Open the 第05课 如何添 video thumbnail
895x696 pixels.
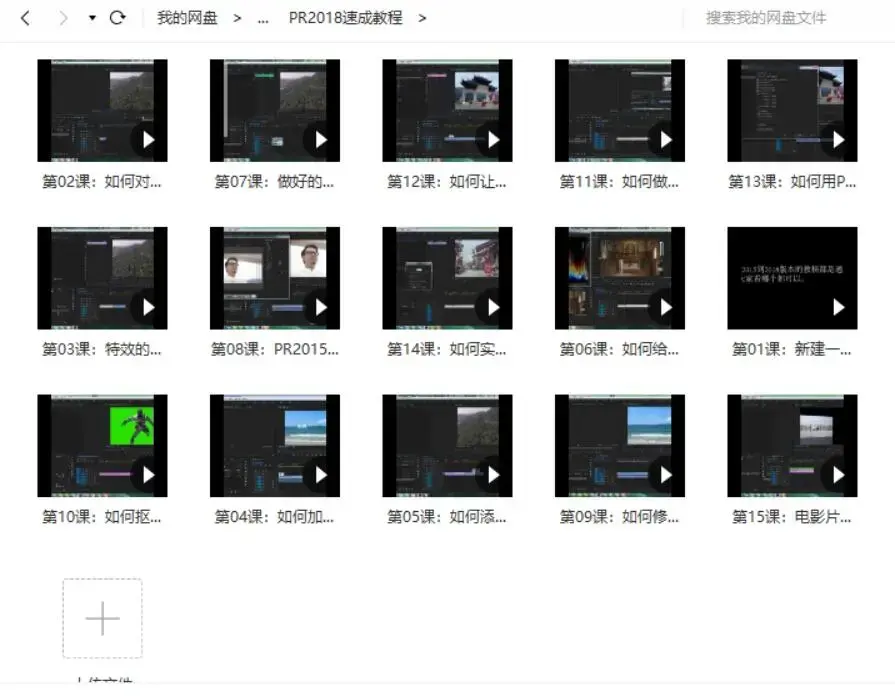click(x=447, y=444)
